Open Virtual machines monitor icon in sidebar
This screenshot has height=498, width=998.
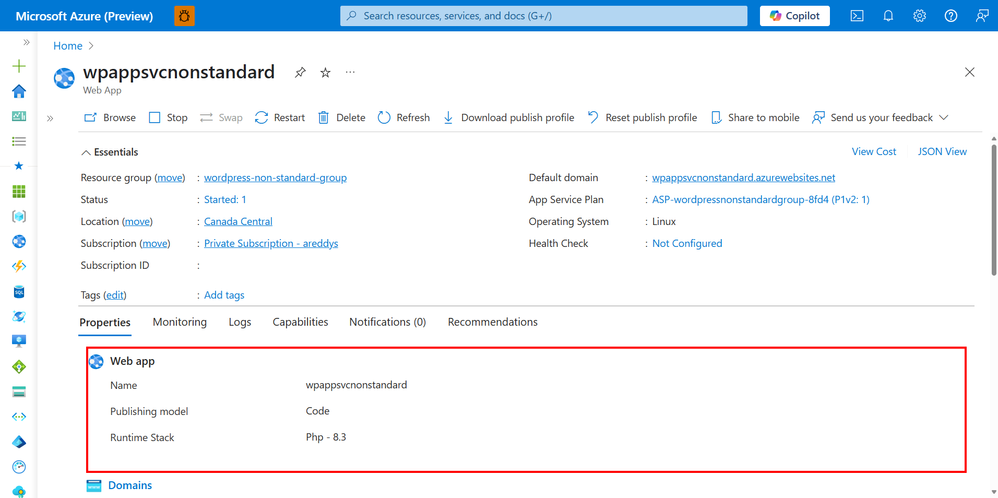pyautogui.click(x=19, y=341)
